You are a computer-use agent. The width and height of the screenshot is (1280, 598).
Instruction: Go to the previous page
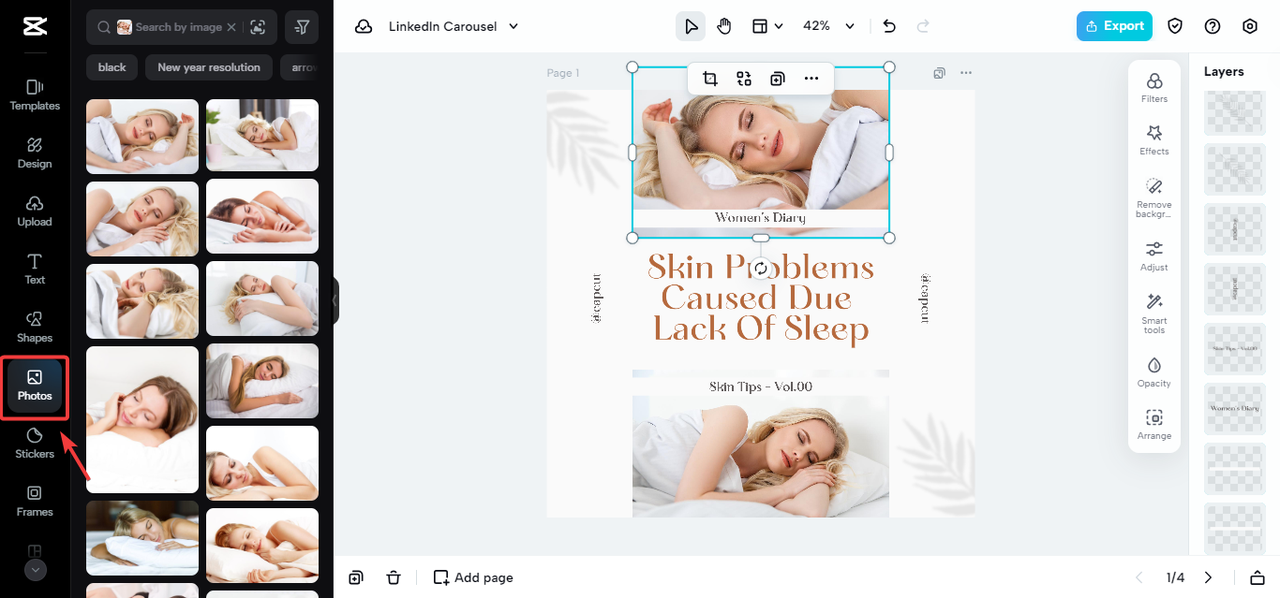[1139, 577]
